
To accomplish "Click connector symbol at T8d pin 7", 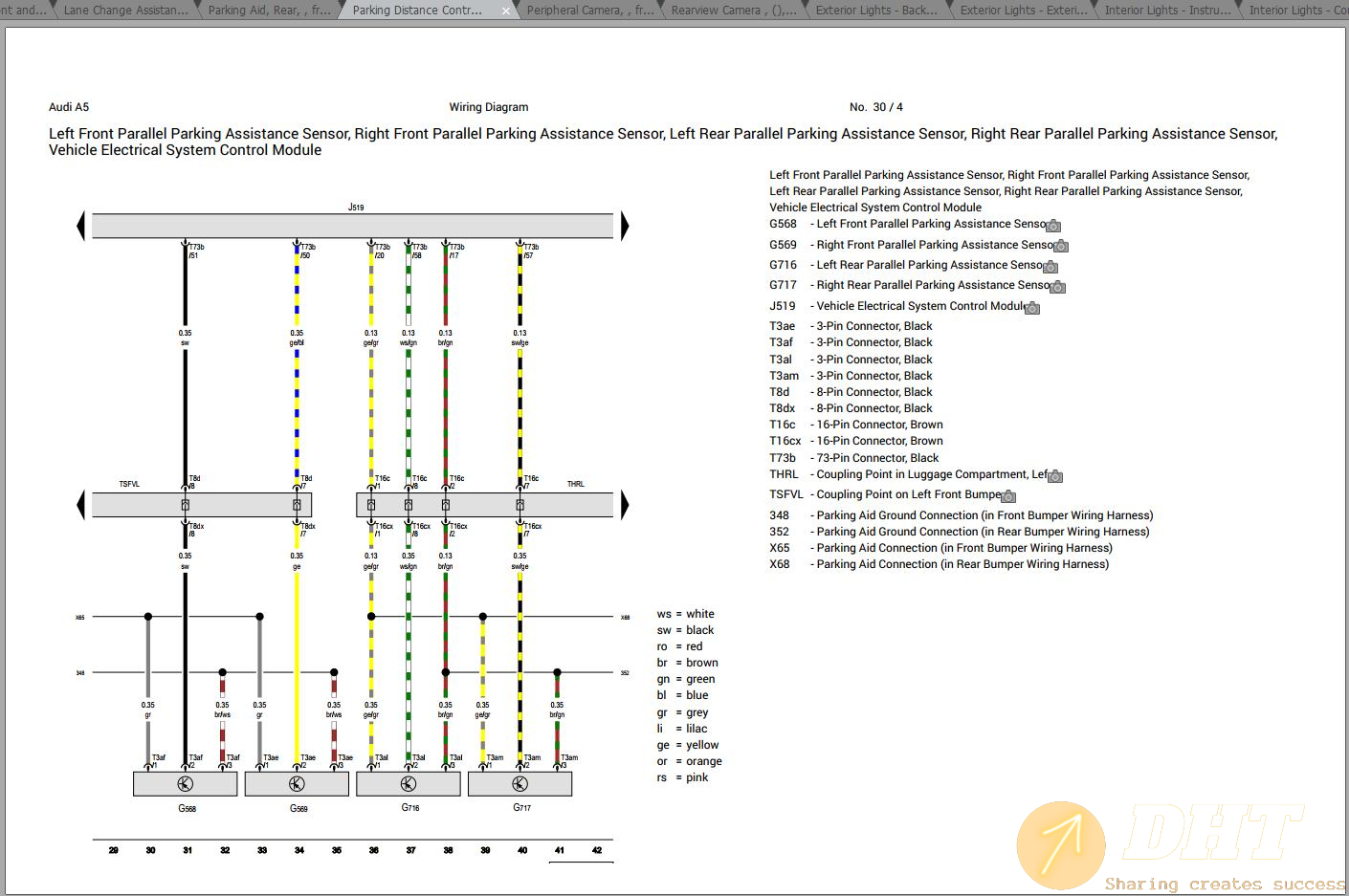I will click(x=297, y=505).
